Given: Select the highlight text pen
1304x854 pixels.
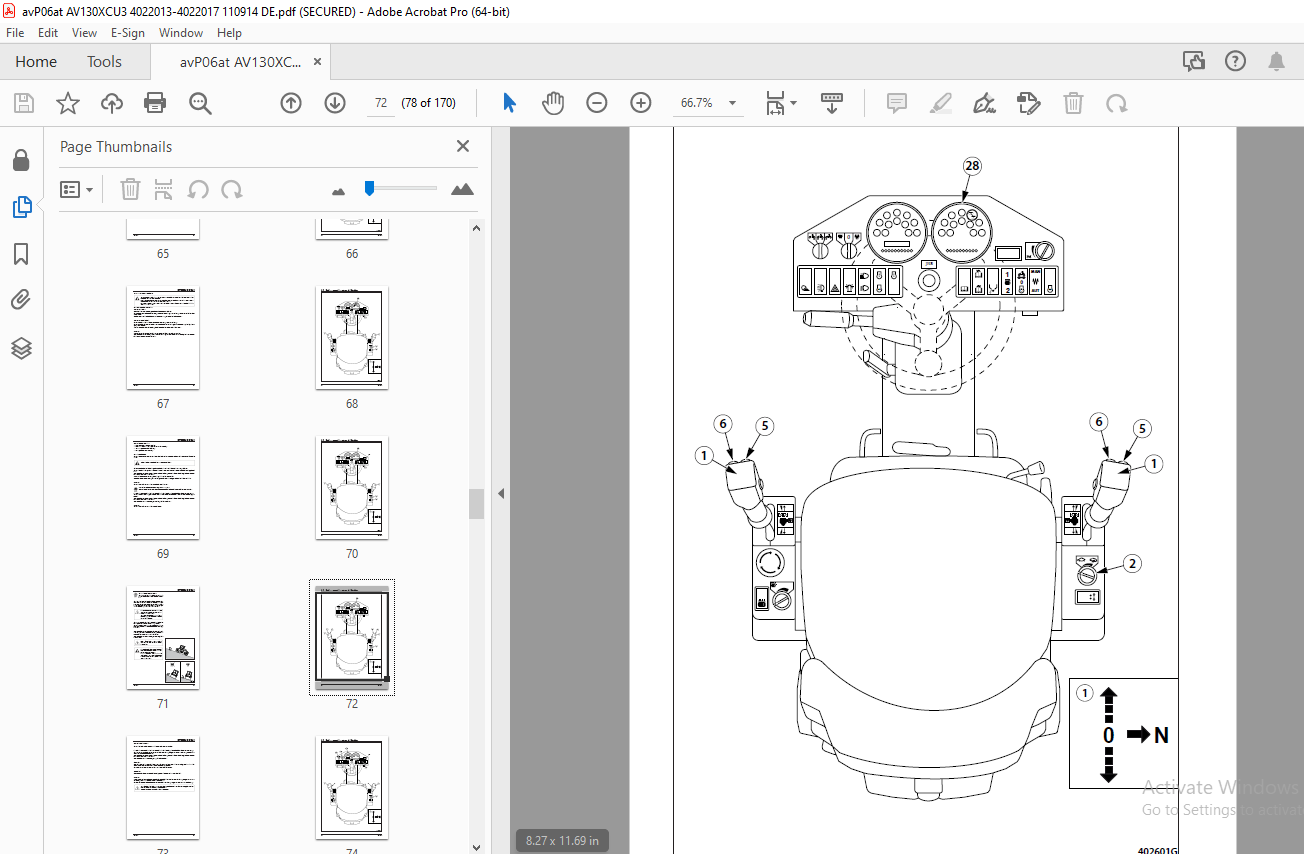Looking at the screenshot, I should pyautogui.click(x=941, y=103).
